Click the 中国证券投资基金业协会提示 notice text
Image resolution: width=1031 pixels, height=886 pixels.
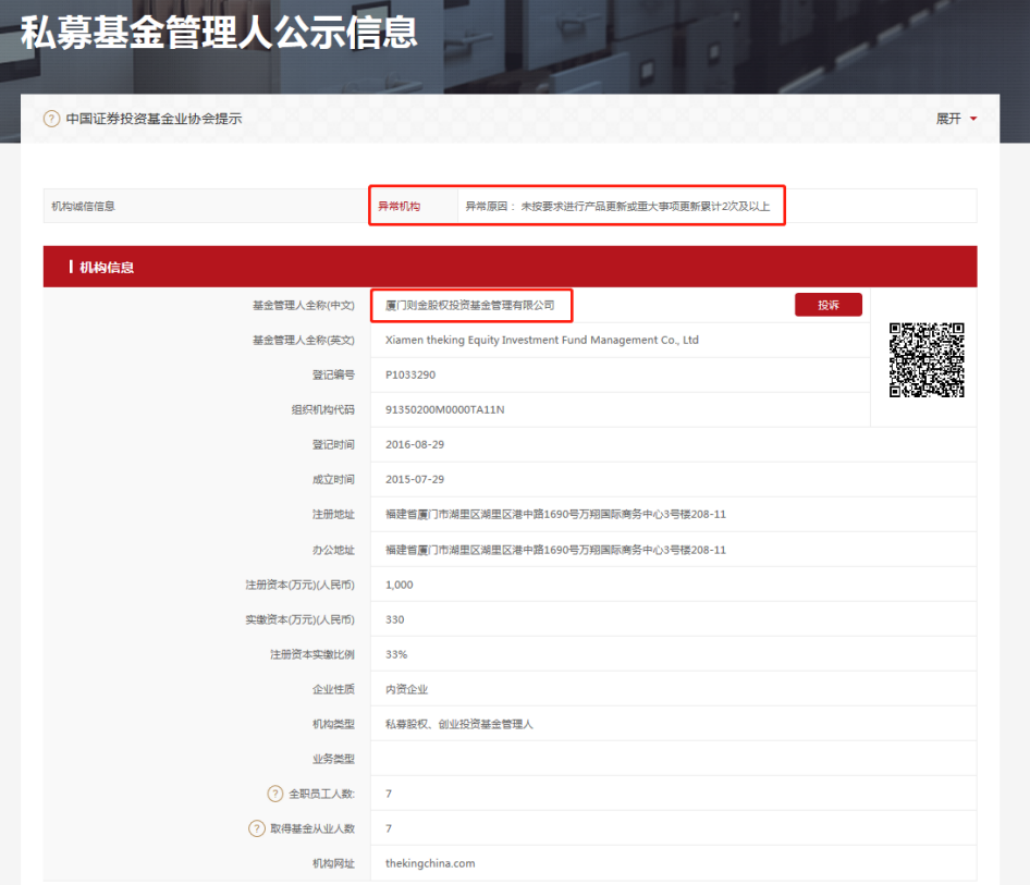154,119
